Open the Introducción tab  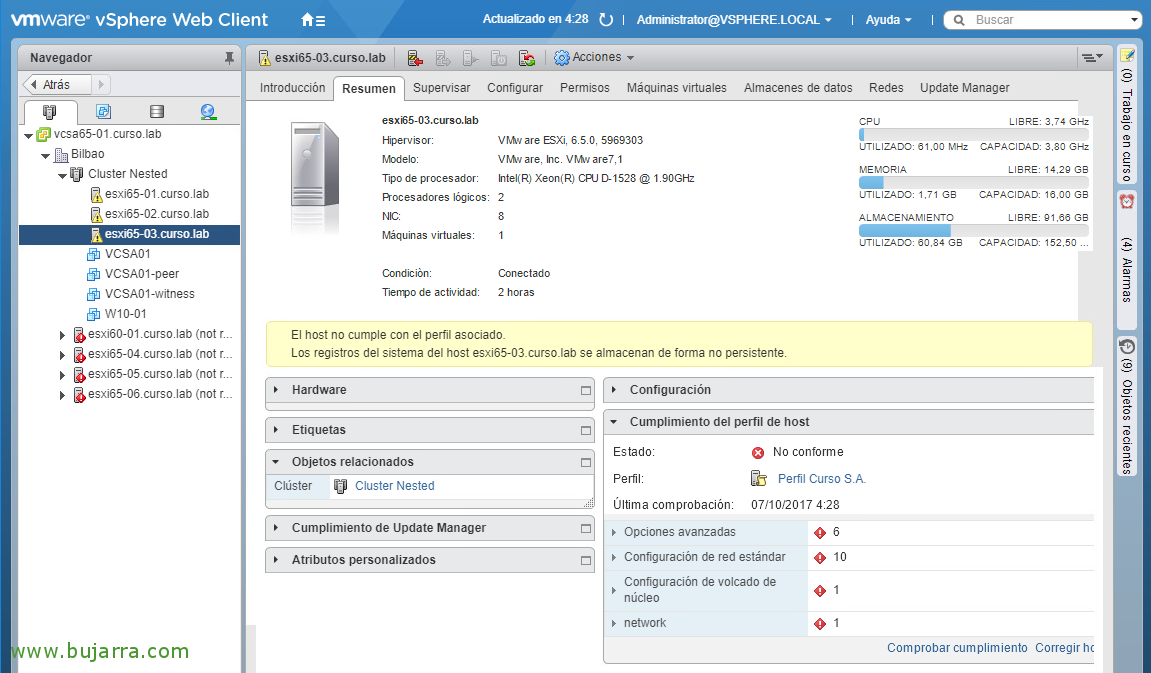pos(292,87)
